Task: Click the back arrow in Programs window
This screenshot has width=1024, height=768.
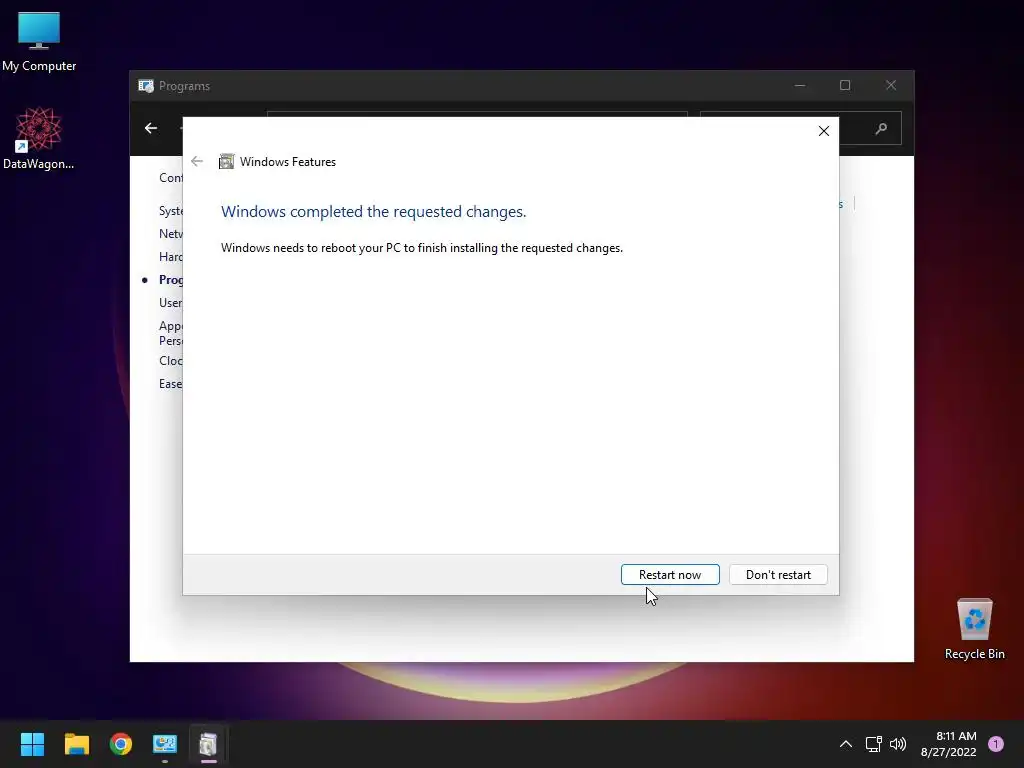Action: point(151,128)
